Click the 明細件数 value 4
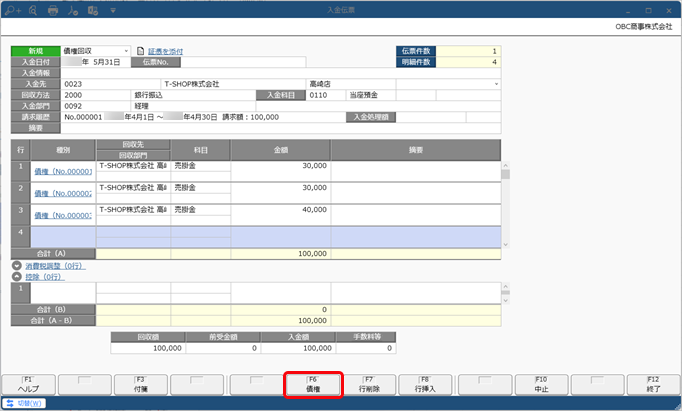 tap(468, 62)
